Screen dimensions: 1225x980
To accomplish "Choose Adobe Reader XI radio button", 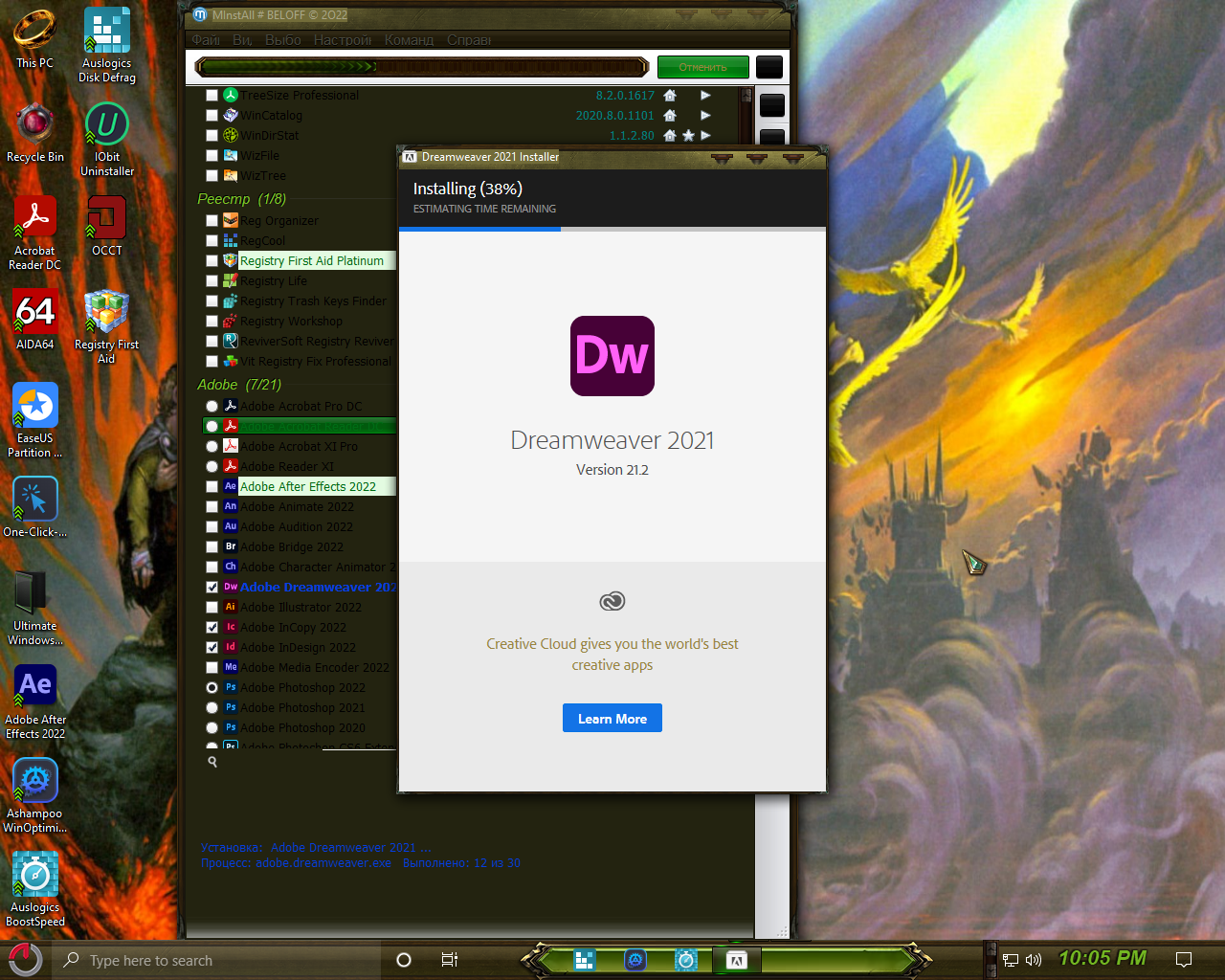I will pyautogui.click(x=212, y=467).
